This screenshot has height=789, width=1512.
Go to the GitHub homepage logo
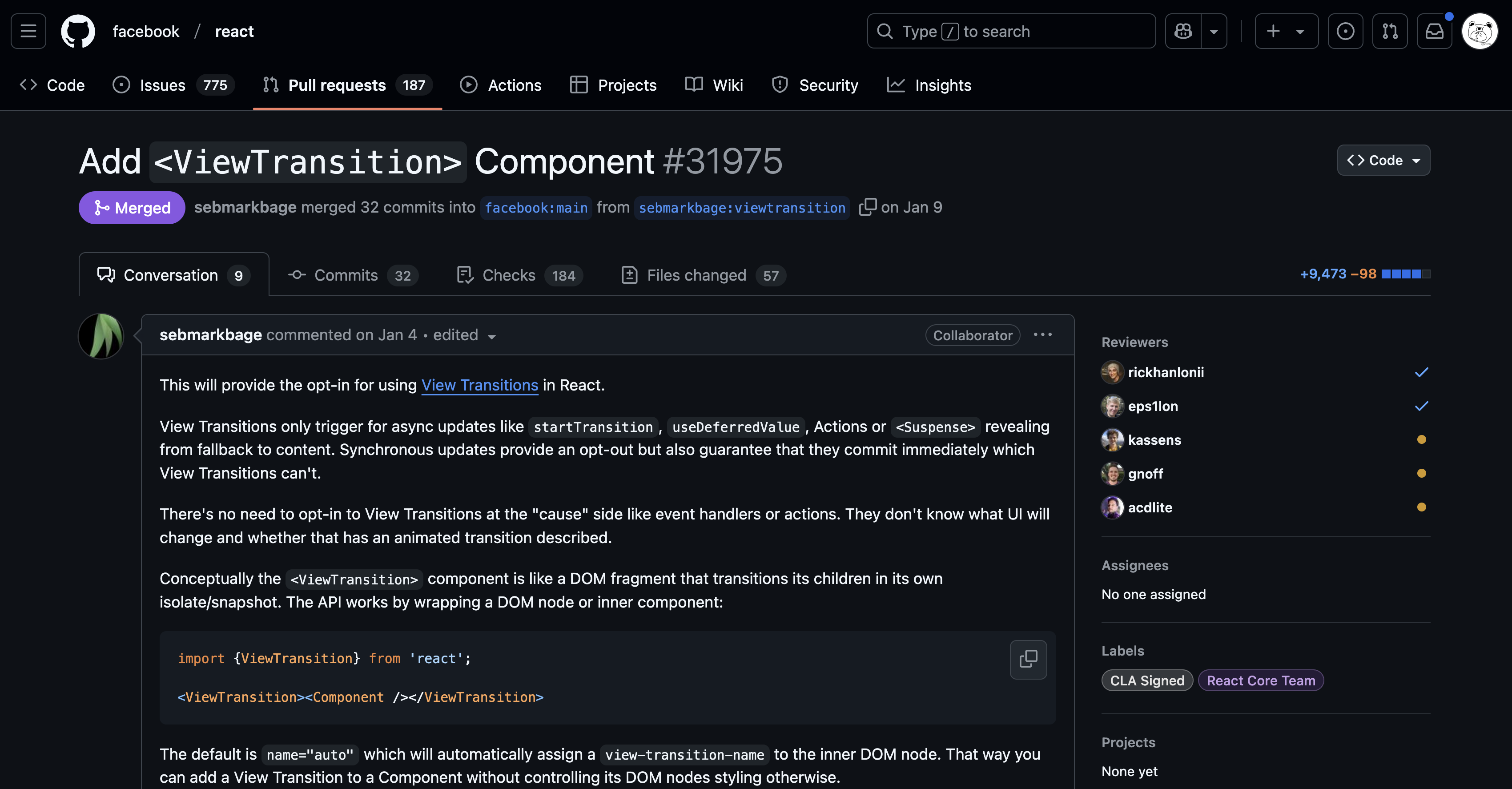tap(78, 31)
